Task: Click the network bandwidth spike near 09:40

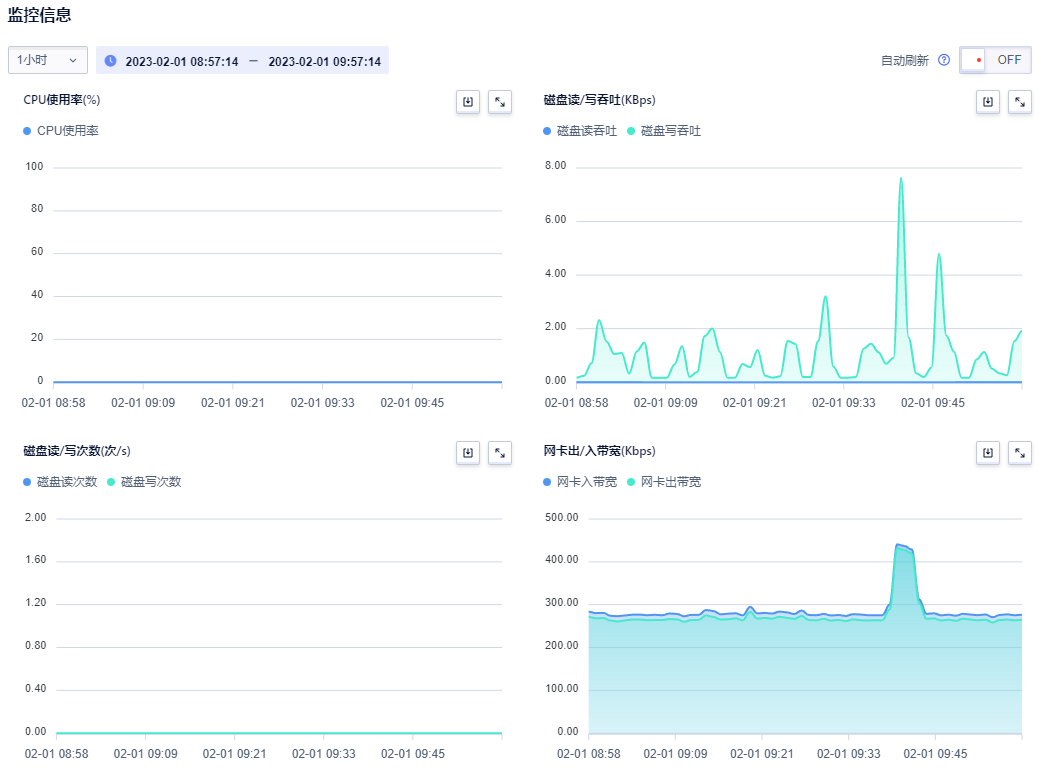Action: (904, 547)
